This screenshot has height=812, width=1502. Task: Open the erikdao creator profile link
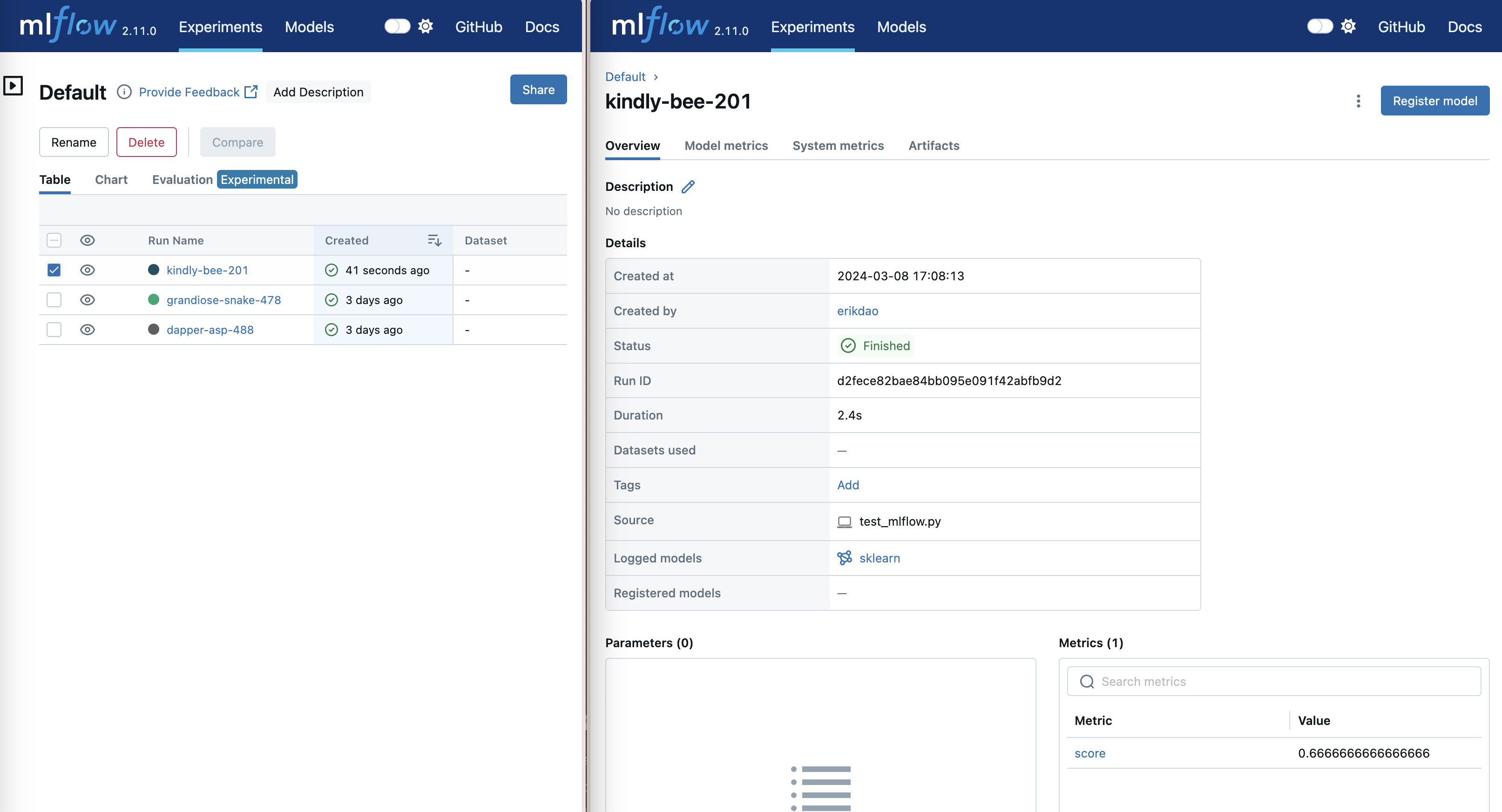(857, 311)
